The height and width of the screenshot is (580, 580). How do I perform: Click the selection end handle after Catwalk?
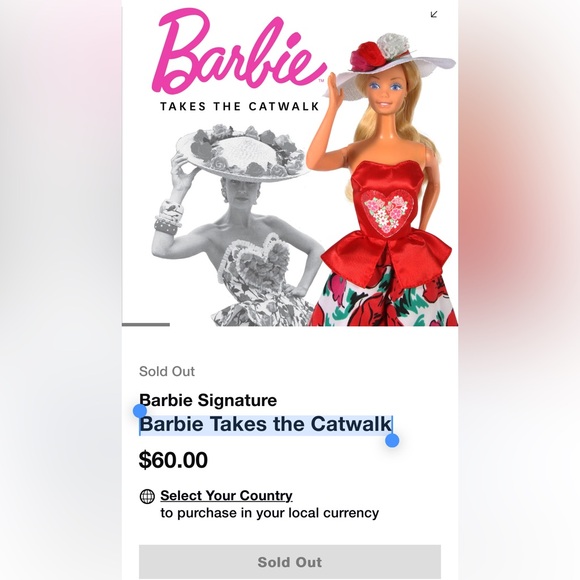392,440
